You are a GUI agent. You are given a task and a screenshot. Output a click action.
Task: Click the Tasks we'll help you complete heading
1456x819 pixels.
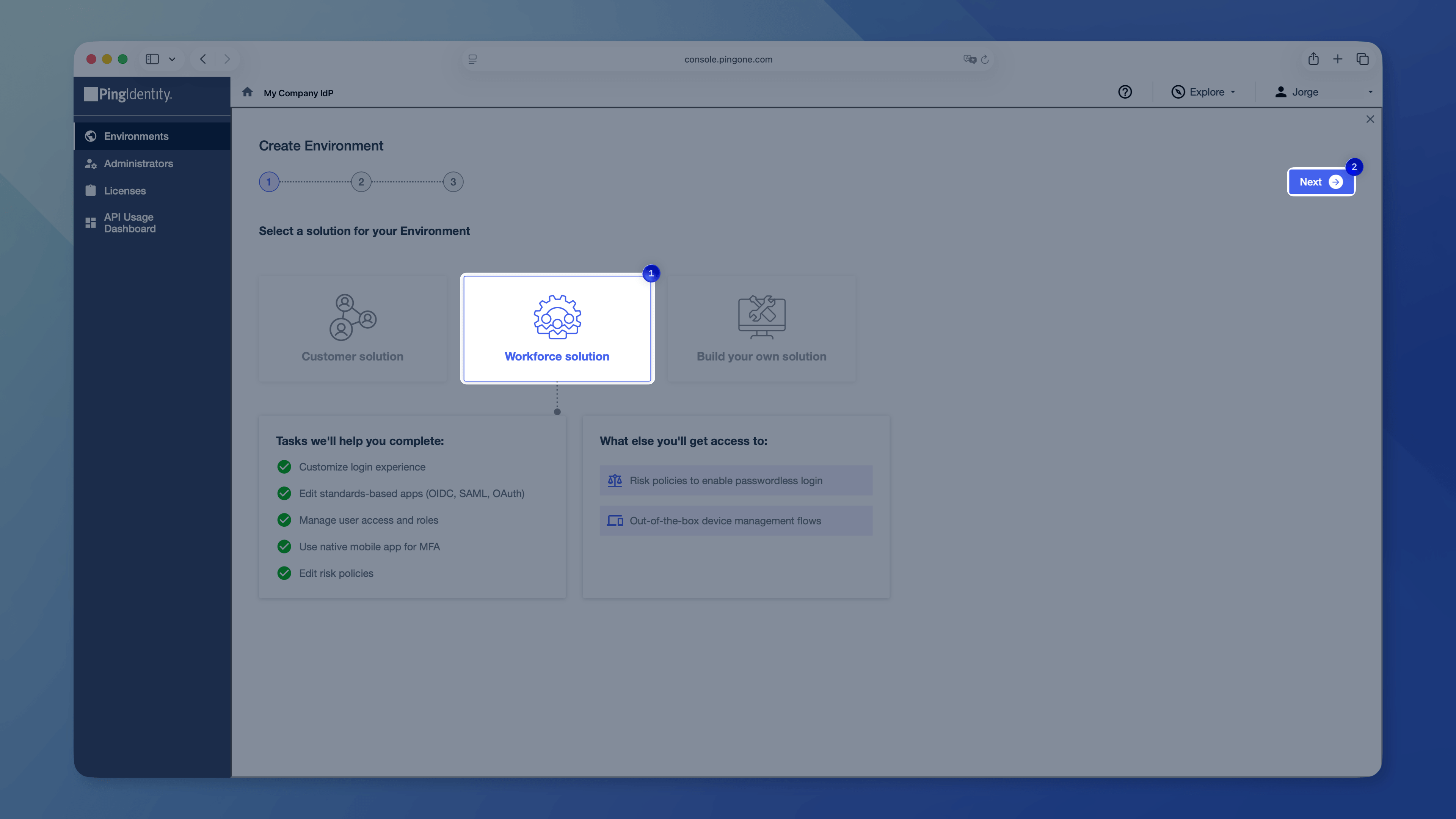point(360,441)
